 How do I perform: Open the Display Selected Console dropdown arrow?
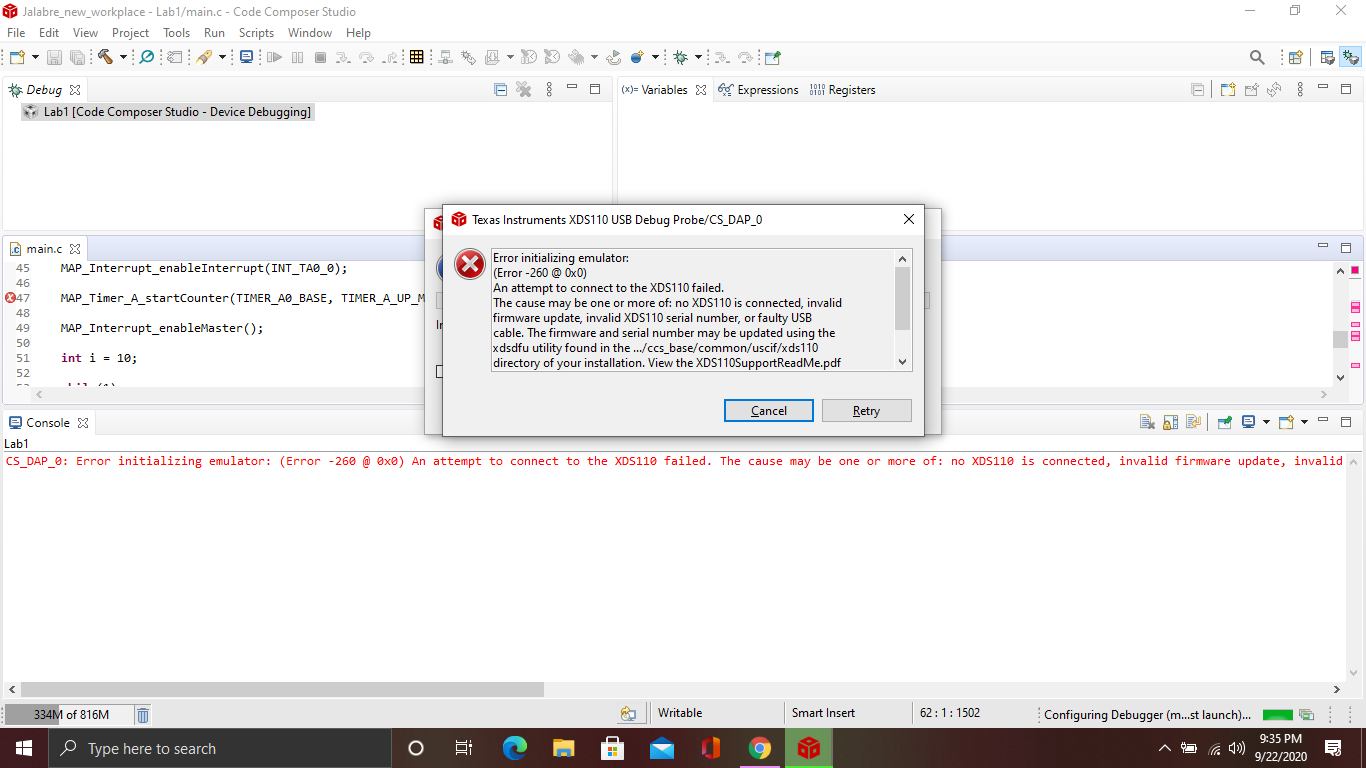pyautogui.click(x=1266, y=422)
